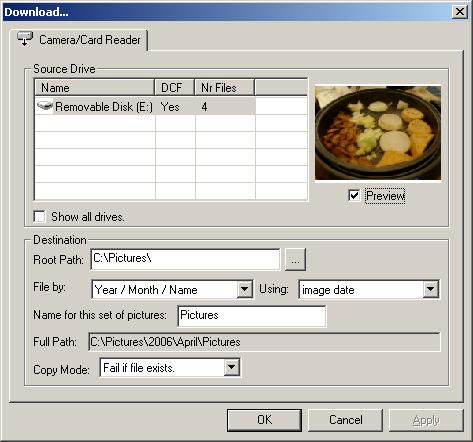Viewport: 473px width, 442px height.
Task: Close the Download dialog window
Action: (460, 12)
